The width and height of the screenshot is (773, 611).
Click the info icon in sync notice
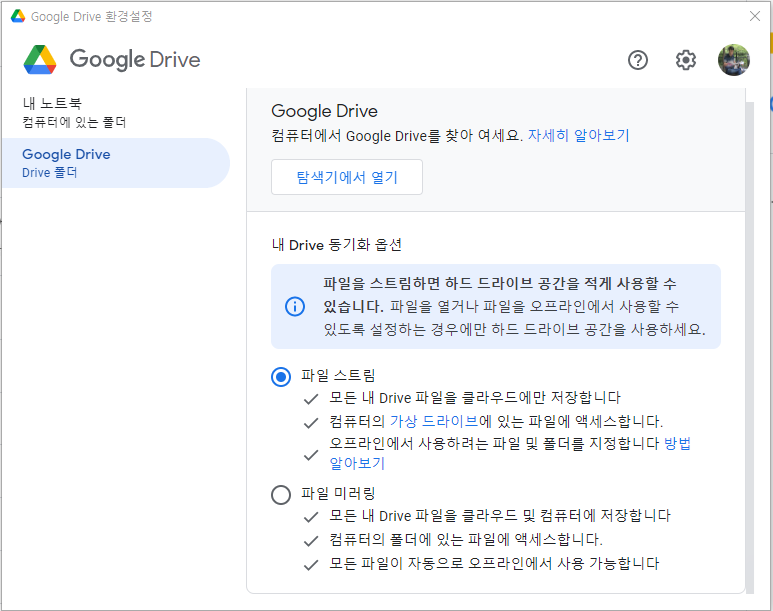pos(295,306)
